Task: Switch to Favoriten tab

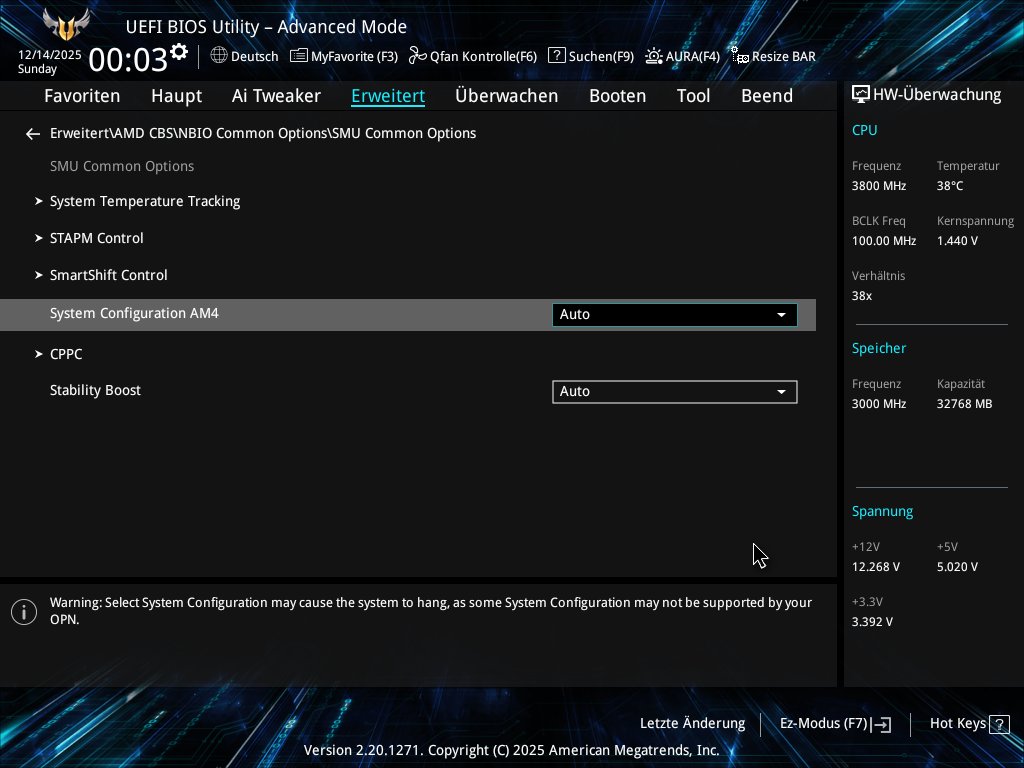Action: [x=82, y=96]
